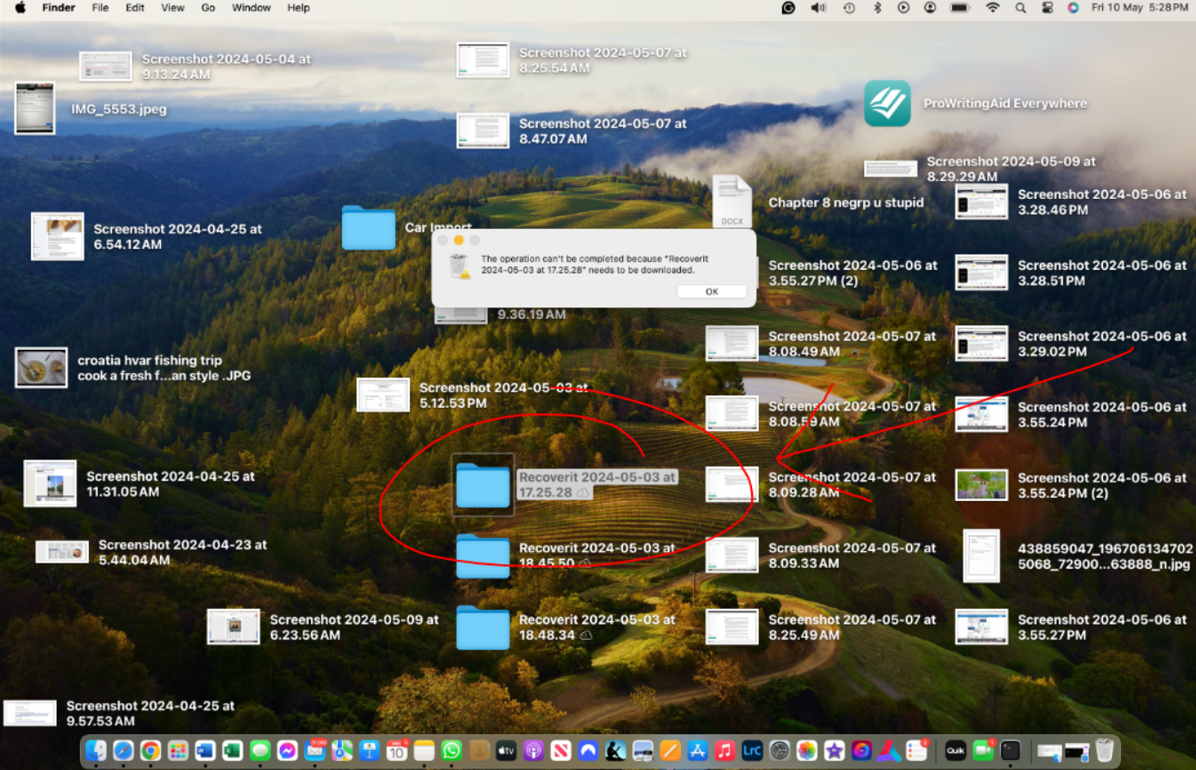Open the Edit menu

point(135,8)
